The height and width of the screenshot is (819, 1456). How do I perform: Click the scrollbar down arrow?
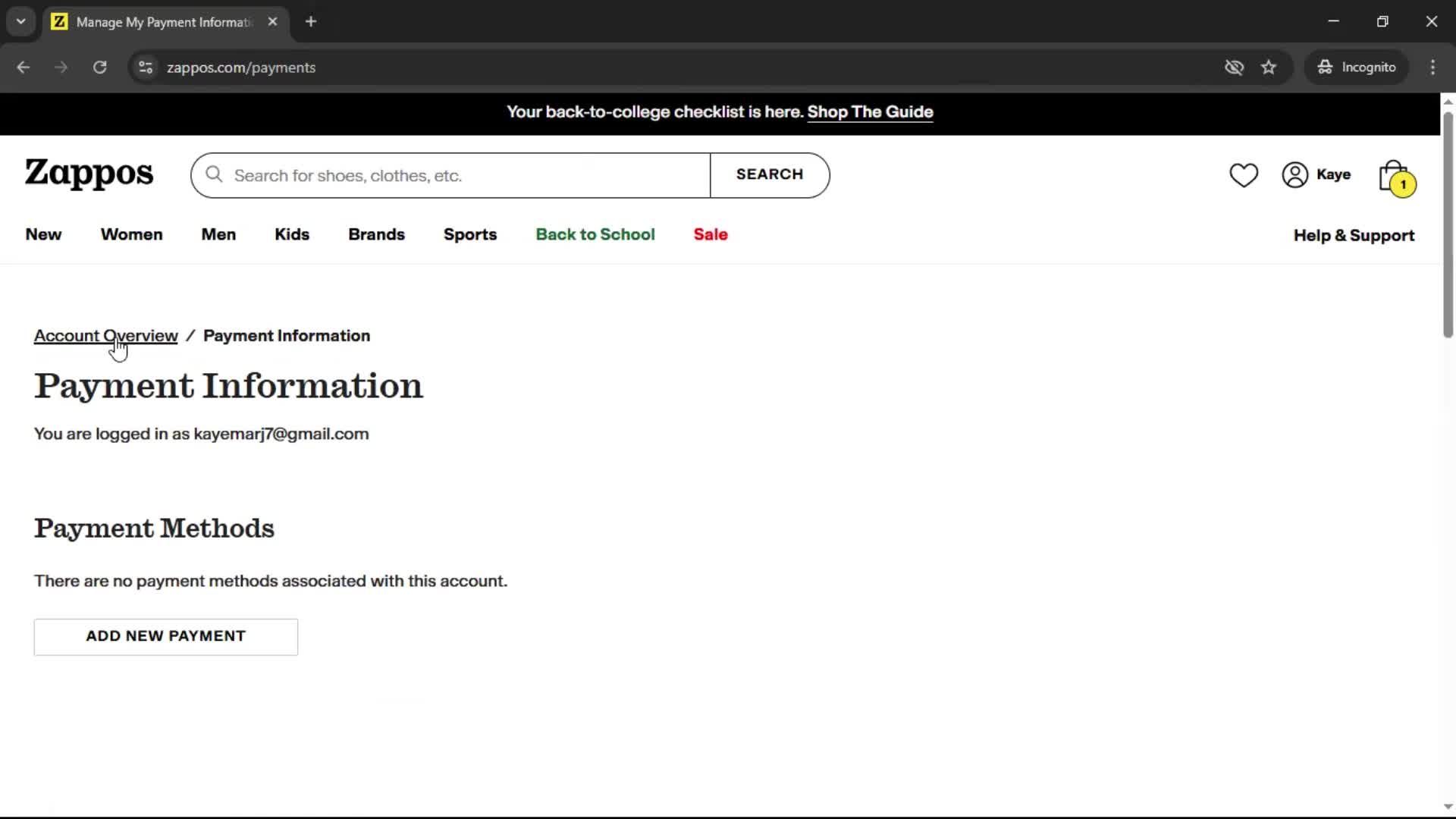[1448, 807]
